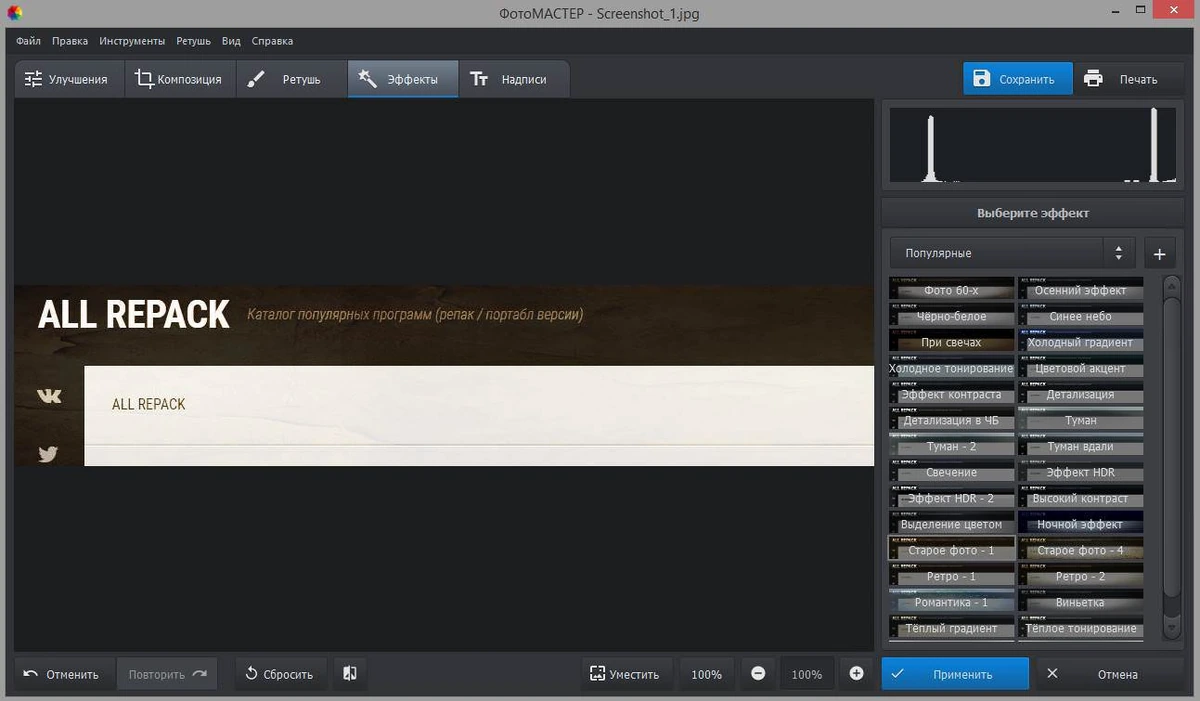Open the Инструменты menu
Image resolution: width=1200 pixels, height=701 pixels.
tap(132, 41)
